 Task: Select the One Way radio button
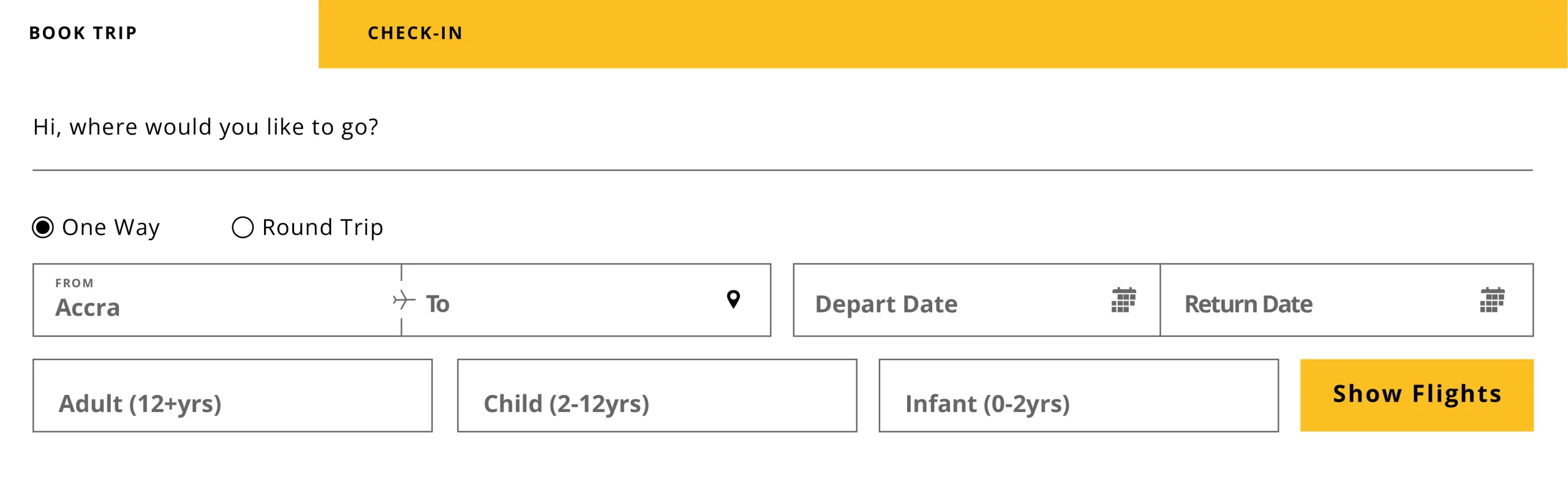(43, 227)
